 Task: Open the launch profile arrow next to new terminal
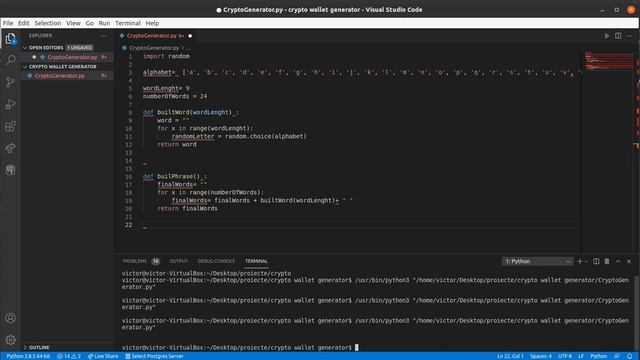coord(587,262)
